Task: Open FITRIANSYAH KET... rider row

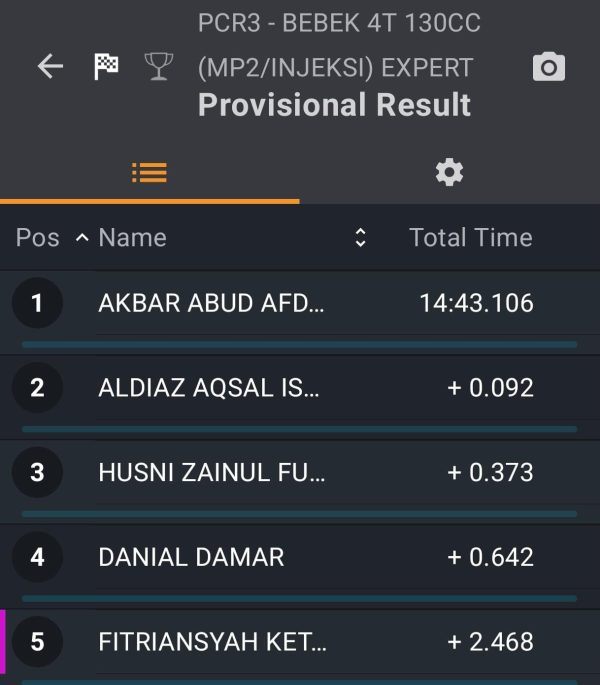Action: coord(300,642)
